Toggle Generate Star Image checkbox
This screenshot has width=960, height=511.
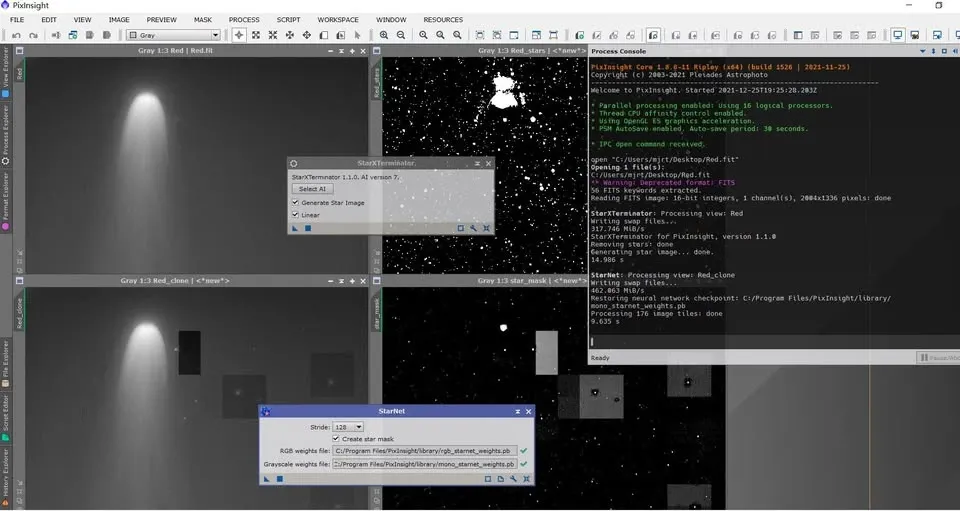coord(296,203)
